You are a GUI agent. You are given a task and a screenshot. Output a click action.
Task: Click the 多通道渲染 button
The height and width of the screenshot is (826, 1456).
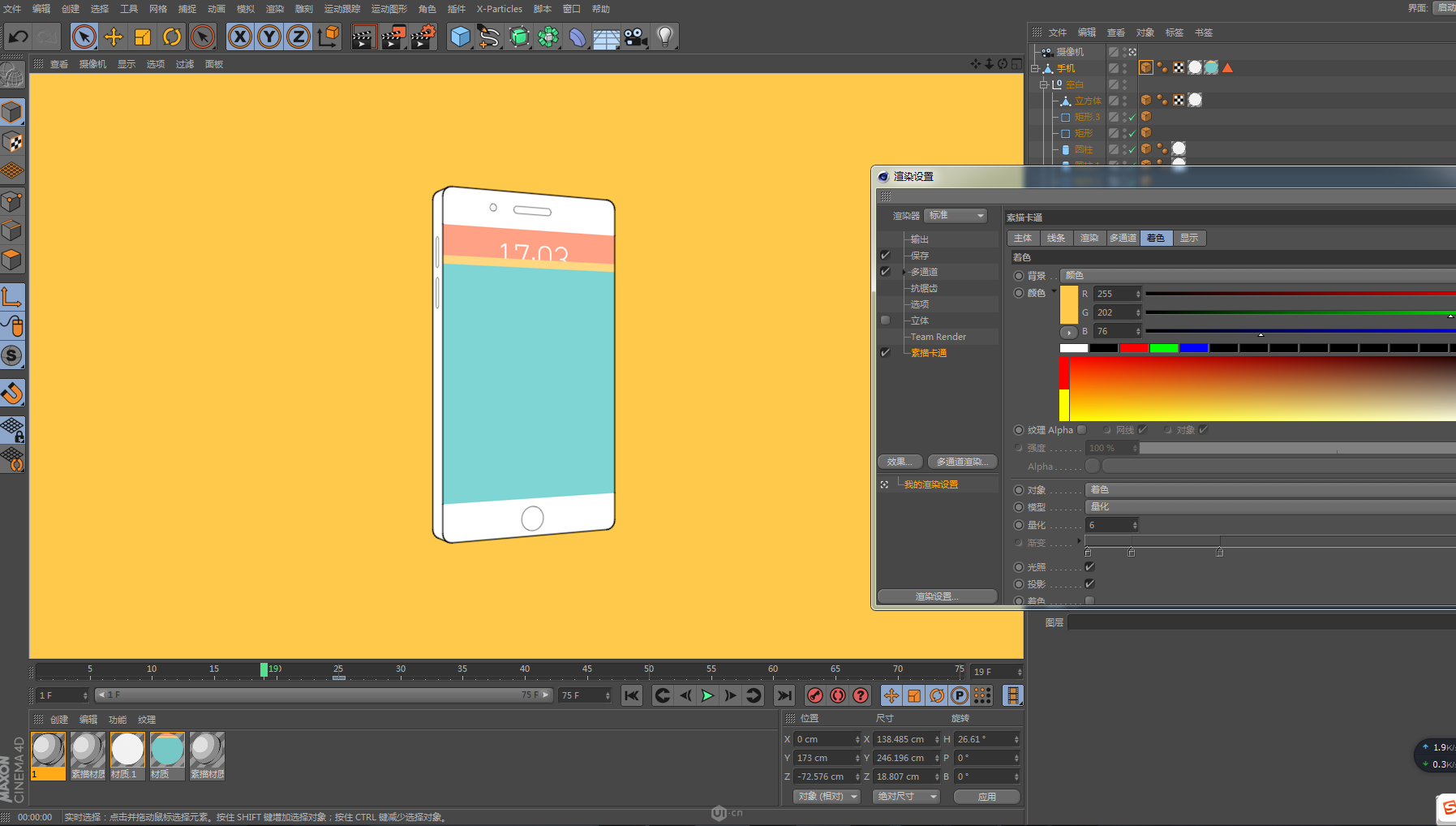pos(962,462)
